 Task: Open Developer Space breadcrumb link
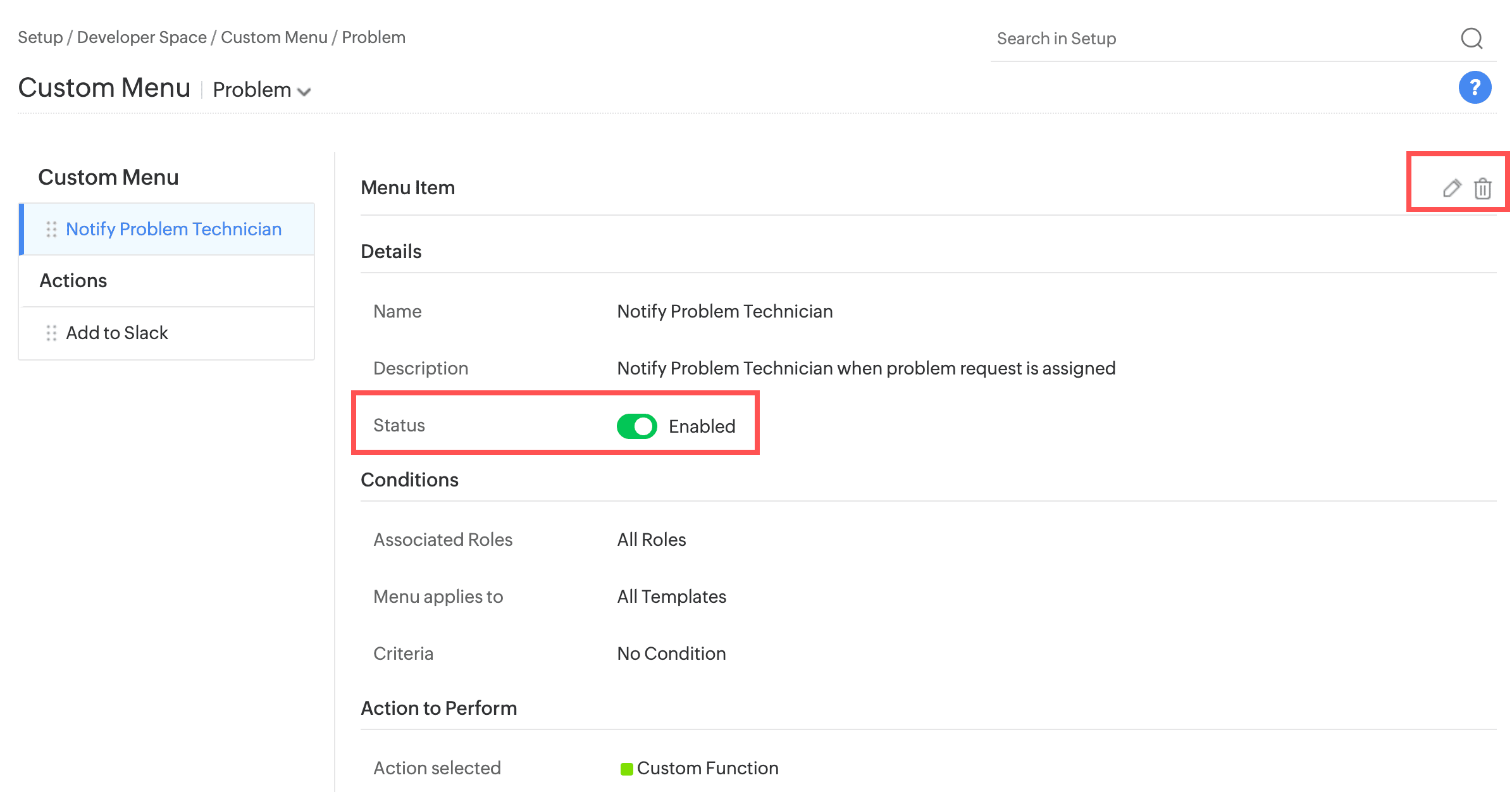coord(142,37)
